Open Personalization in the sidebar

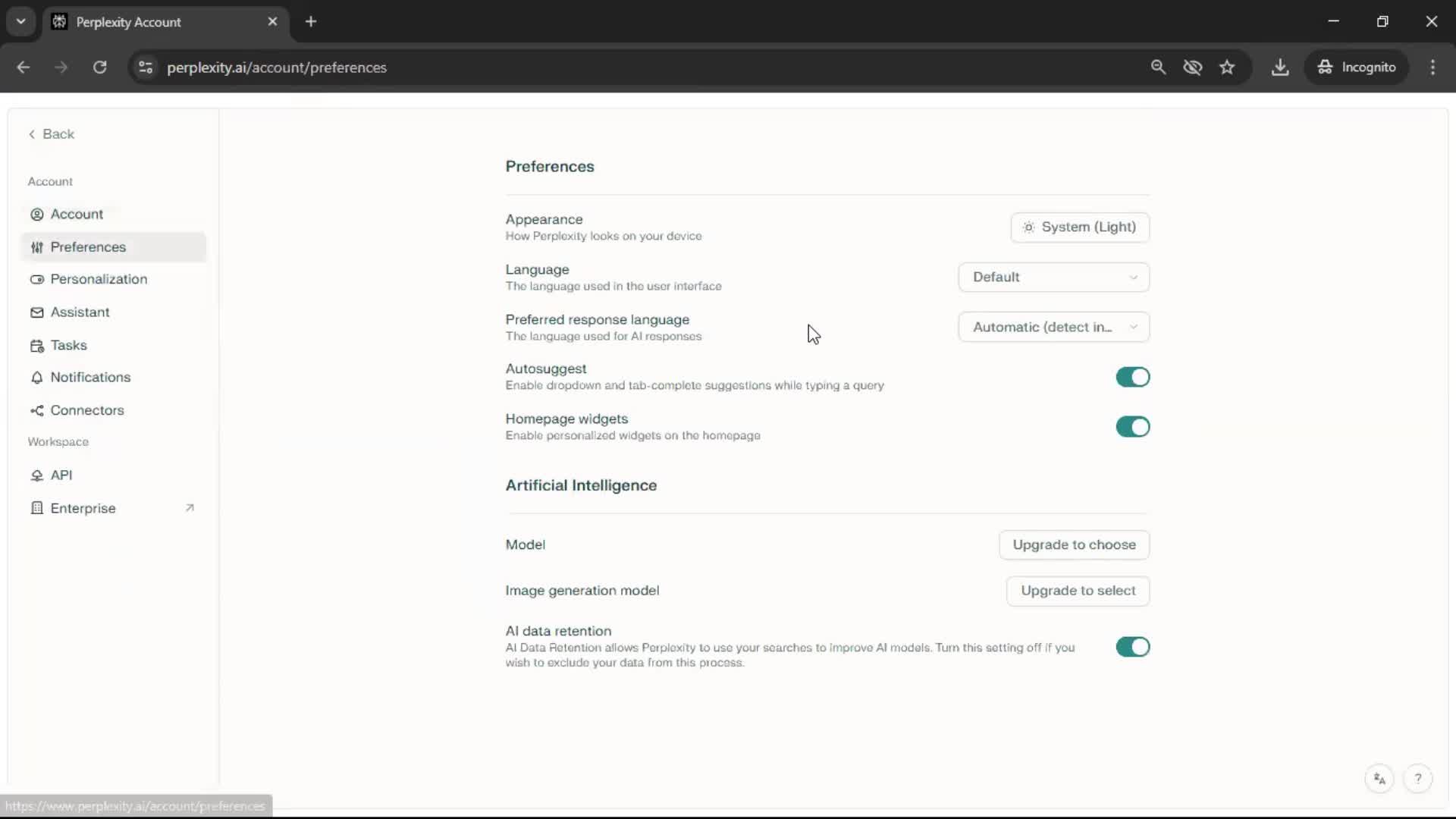tap(99, 279)
